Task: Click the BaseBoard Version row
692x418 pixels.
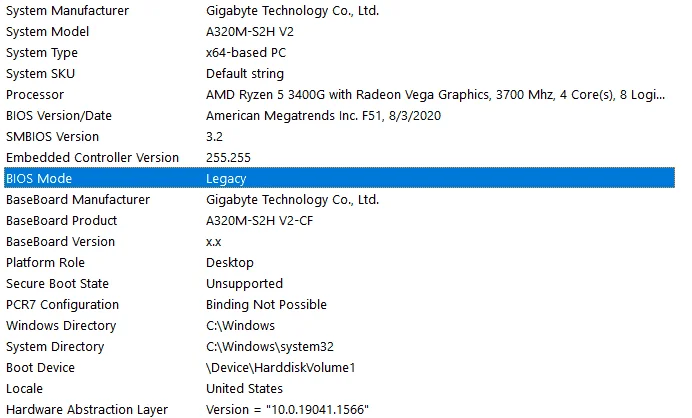Action: tap(339, 241)
